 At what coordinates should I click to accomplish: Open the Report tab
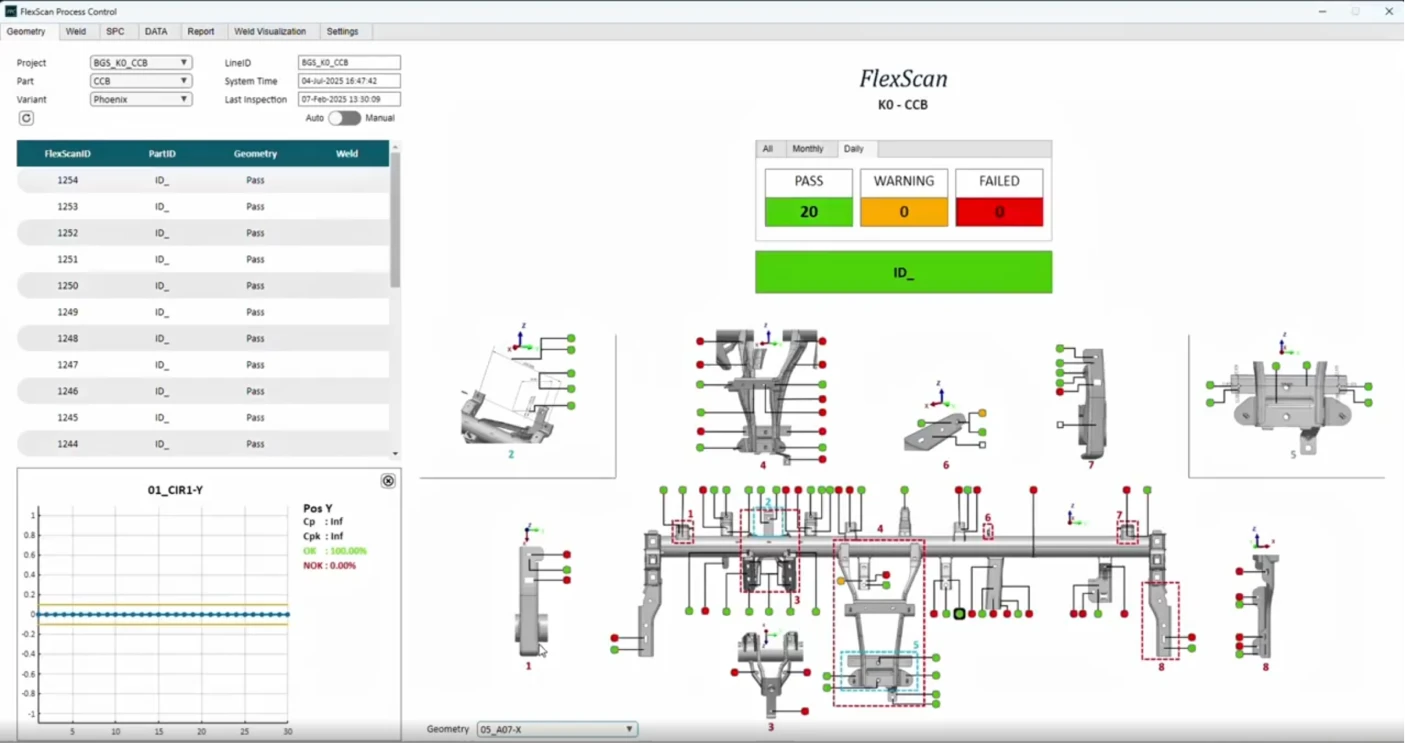pos(201,32)
